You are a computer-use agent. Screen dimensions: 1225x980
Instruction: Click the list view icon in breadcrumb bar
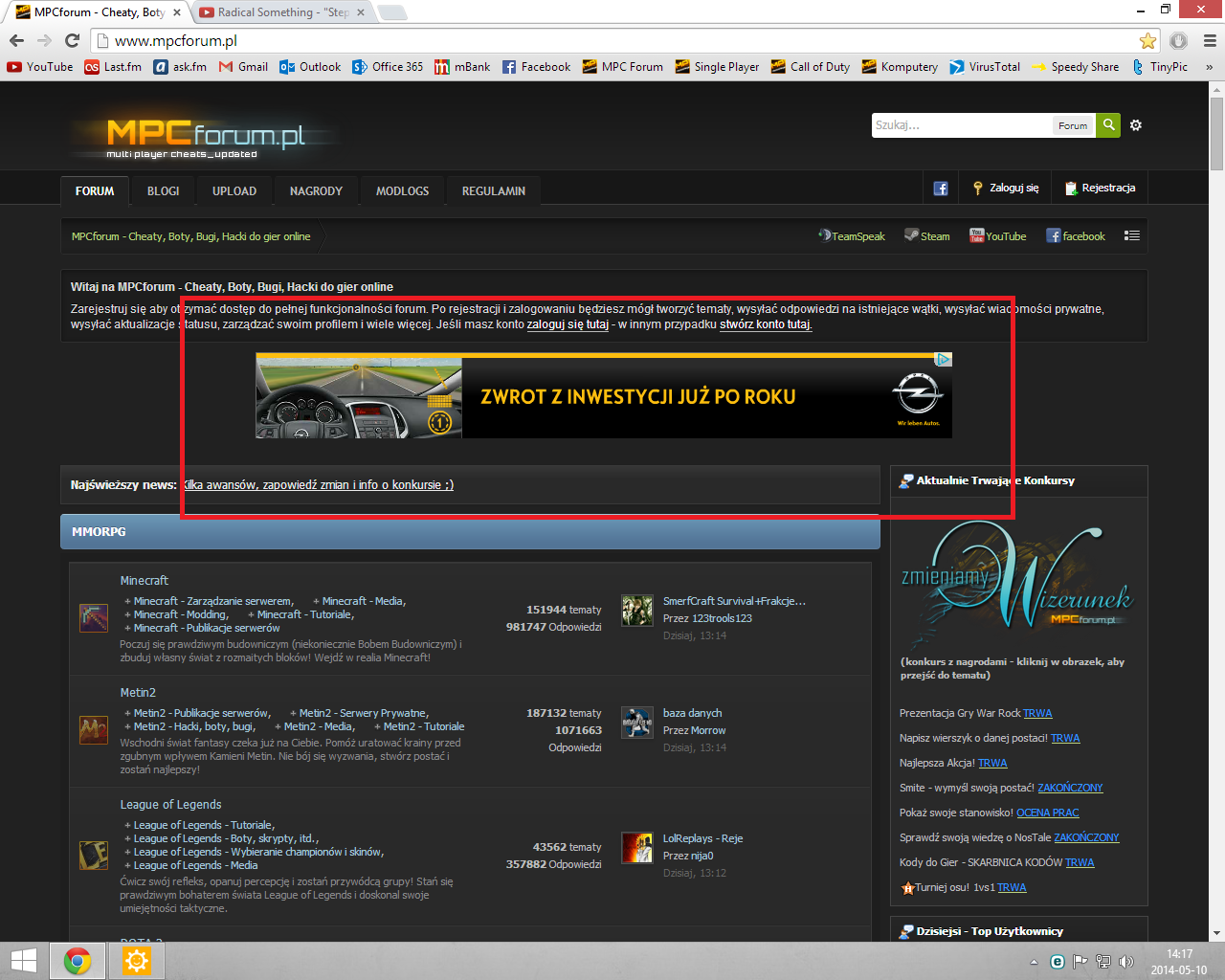[x=1132, y=235]
